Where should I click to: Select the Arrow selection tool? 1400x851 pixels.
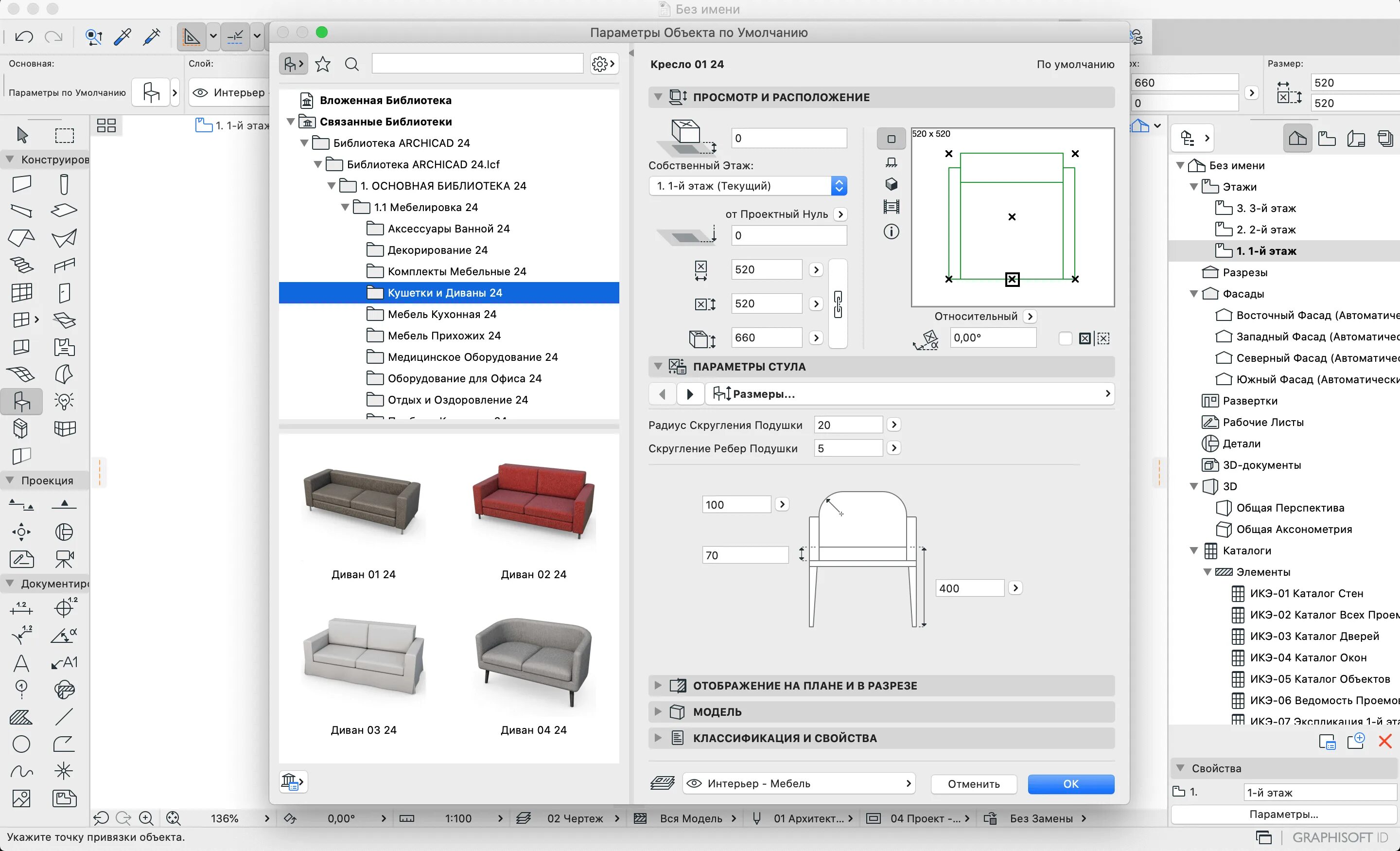click(x=22, y=135)
